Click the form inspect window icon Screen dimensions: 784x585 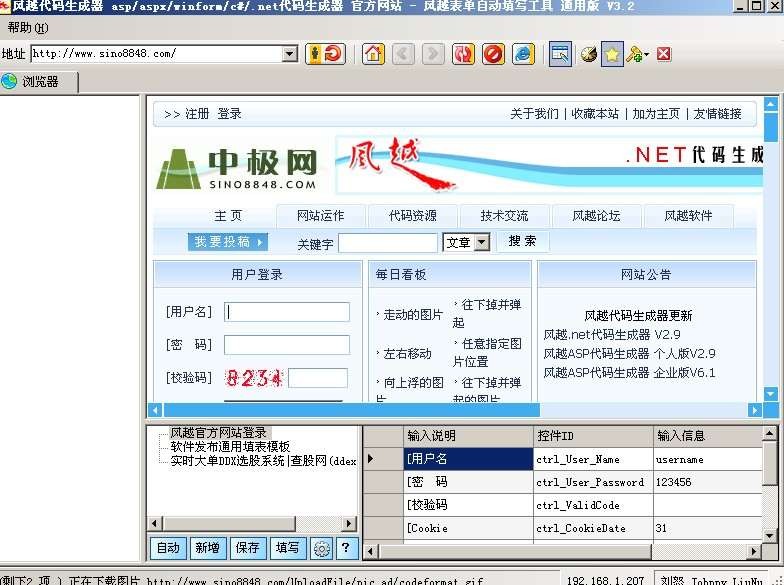pyautogui.click(x=560, y=54)
